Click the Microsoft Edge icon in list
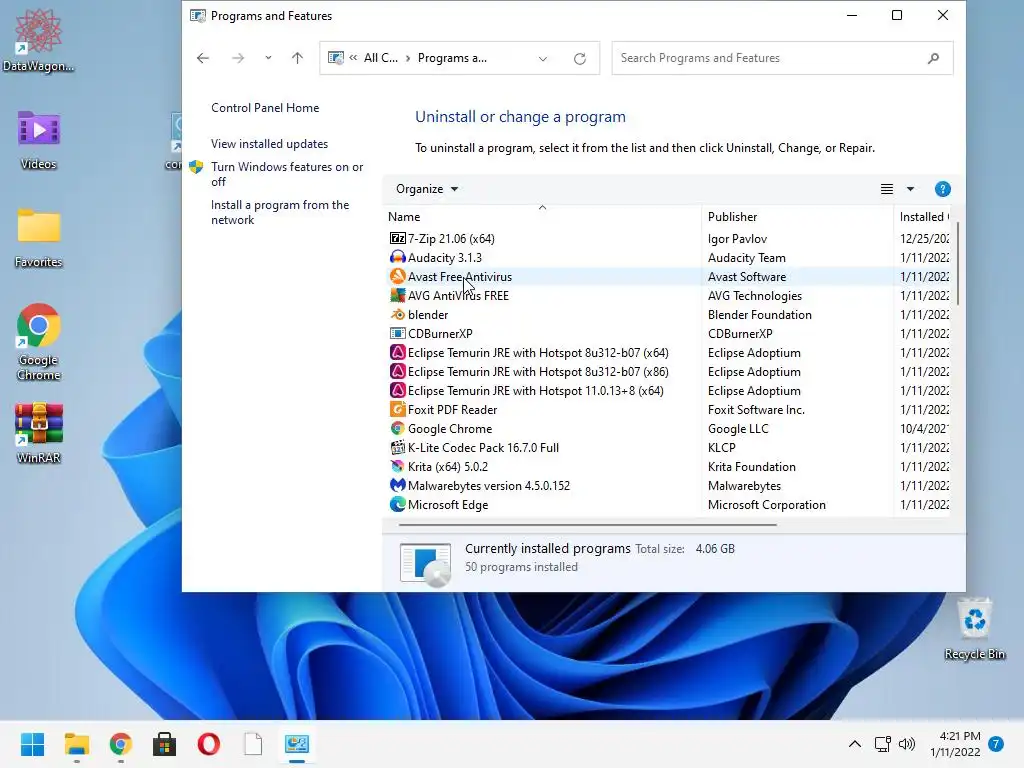This screenshot has width=1024, height=768. 397,504
